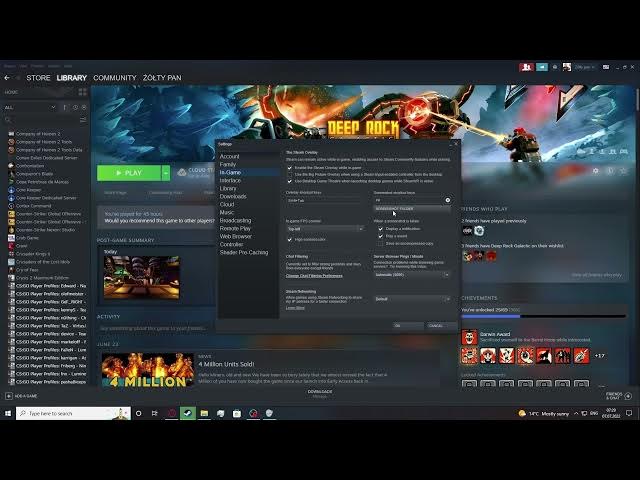
Task: Open game info icon on banner
Action: pos(610,171)
